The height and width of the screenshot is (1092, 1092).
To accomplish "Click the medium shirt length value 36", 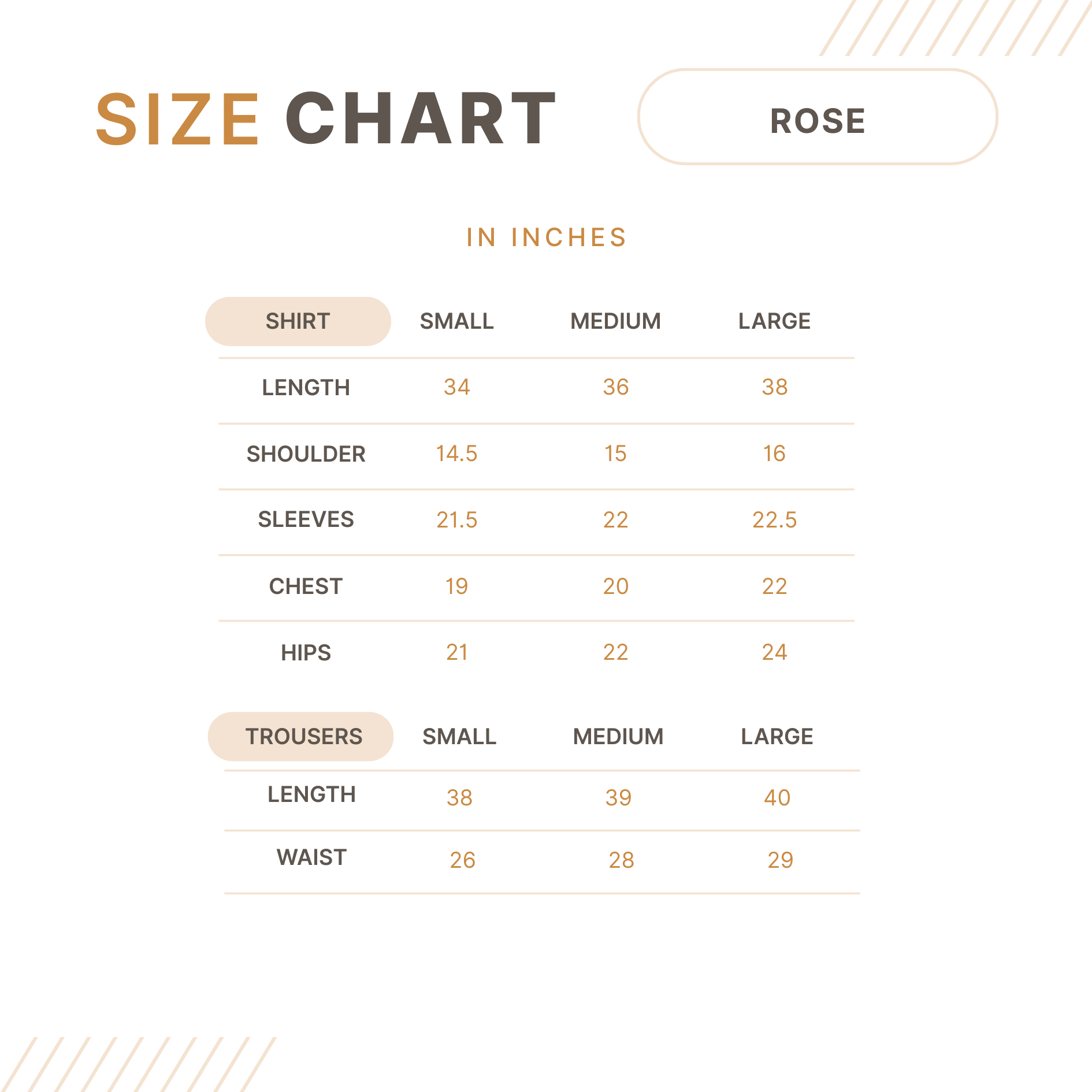I will (615, 387).
